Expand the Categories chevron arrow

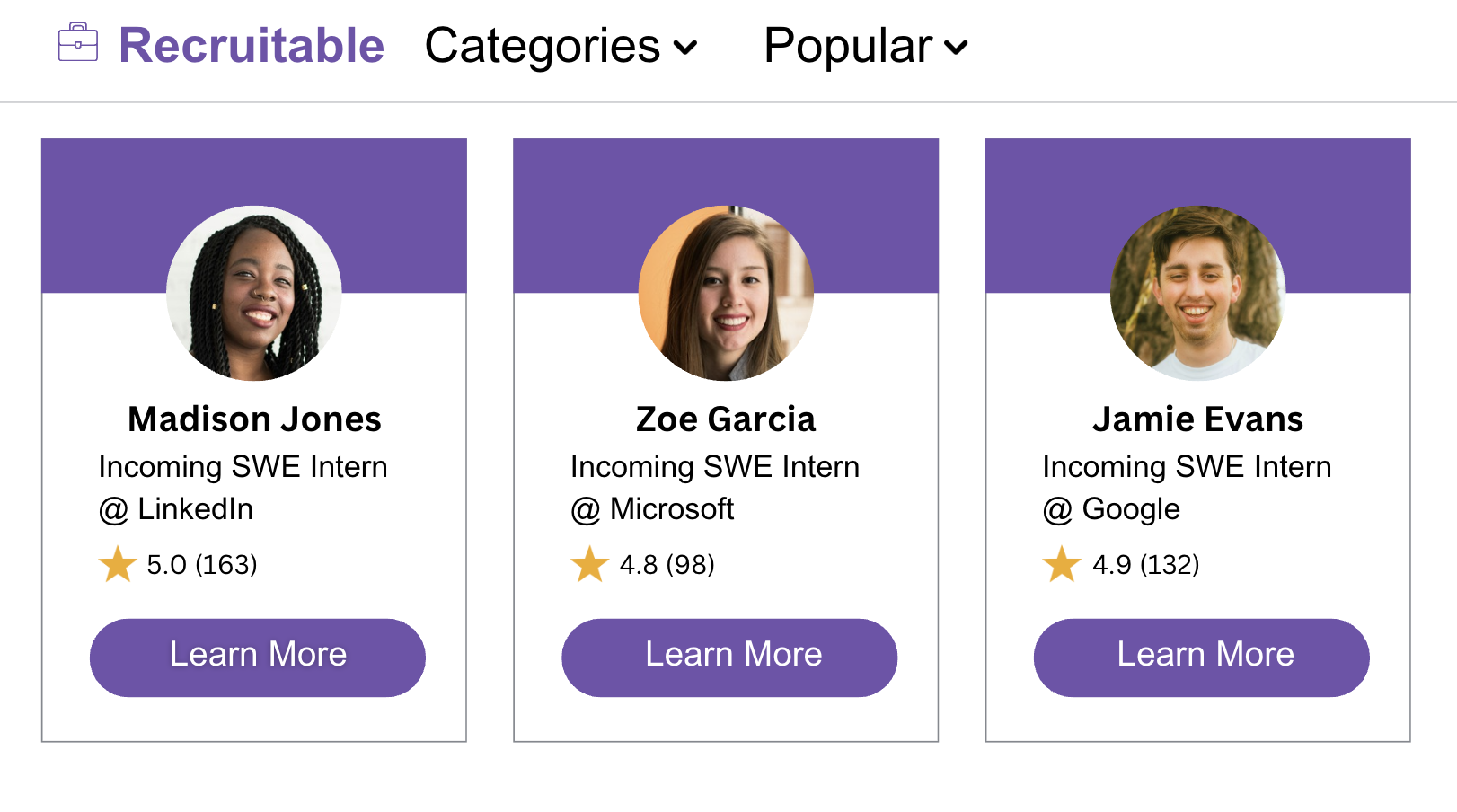685,48
